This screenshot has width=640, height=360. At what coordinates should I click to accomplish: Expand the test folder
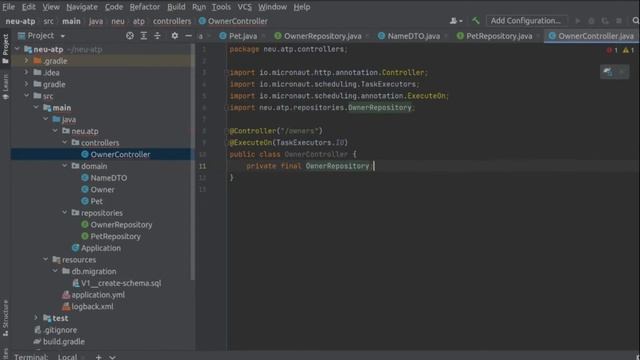(36, 318)
